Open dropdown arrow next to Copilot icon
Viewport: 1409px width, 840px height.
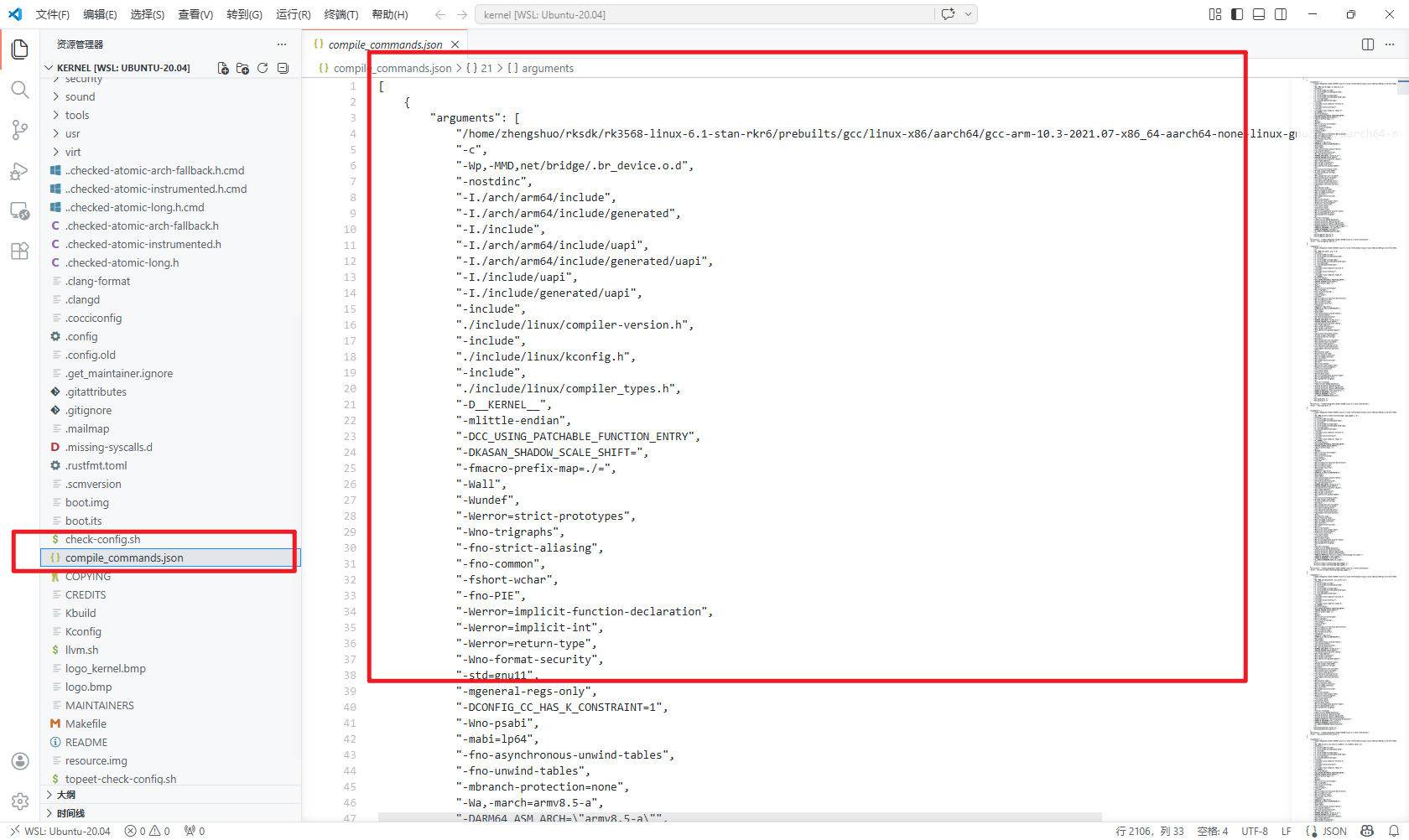(x=969, y=14)
